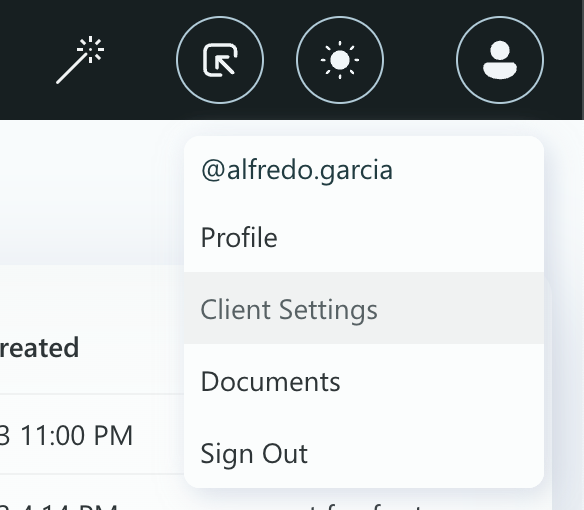The height and width of the screenshot is (510, 584).
Task: Go to Documents in the dropdown
Action: [x=364, y=381]
